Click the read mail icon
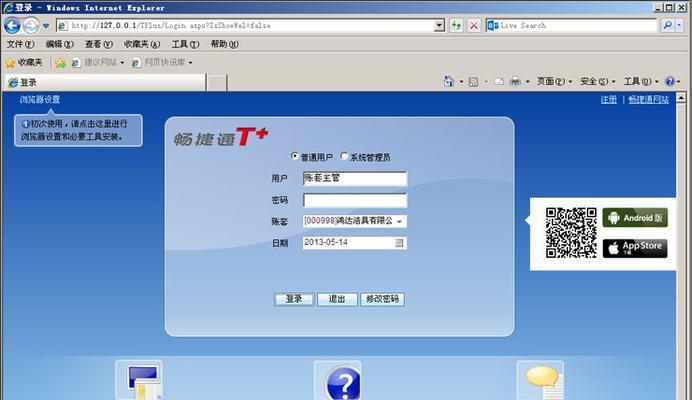692x400 pixels. coord(499,82)
